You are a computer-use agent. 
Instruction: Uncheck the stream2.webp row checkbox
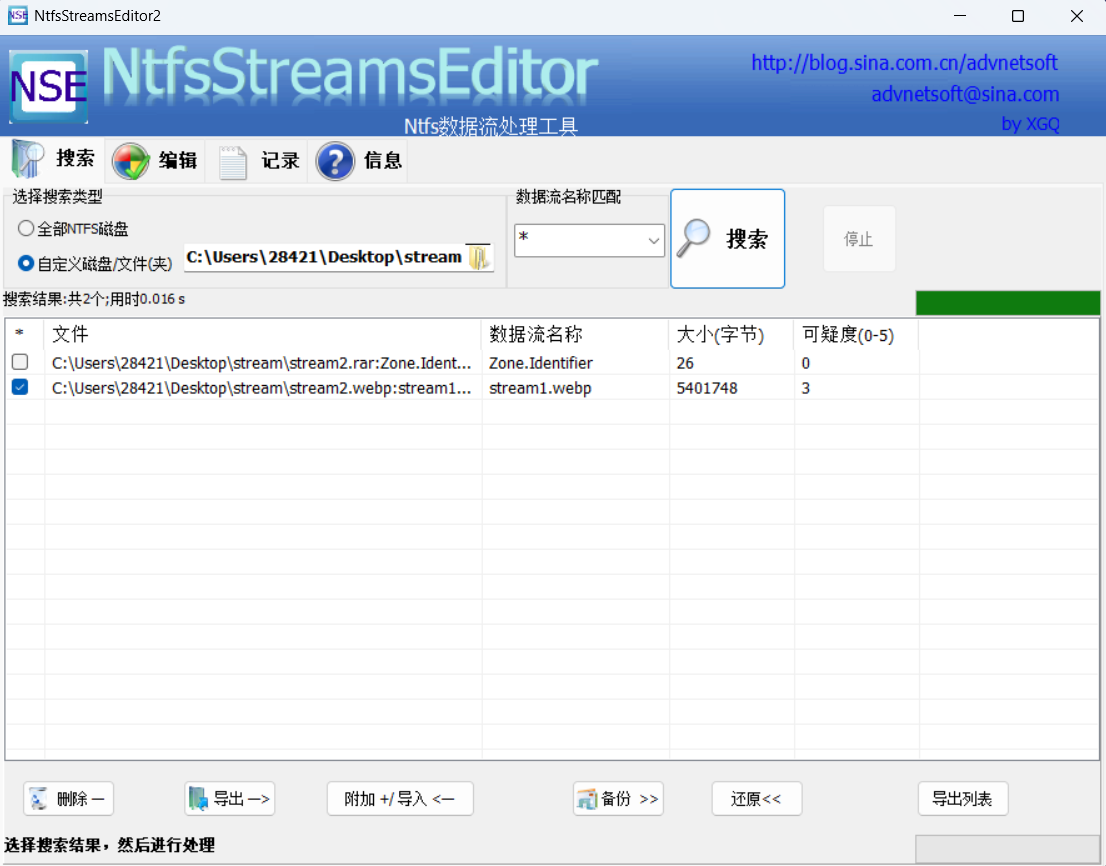(x=20, y=387)
